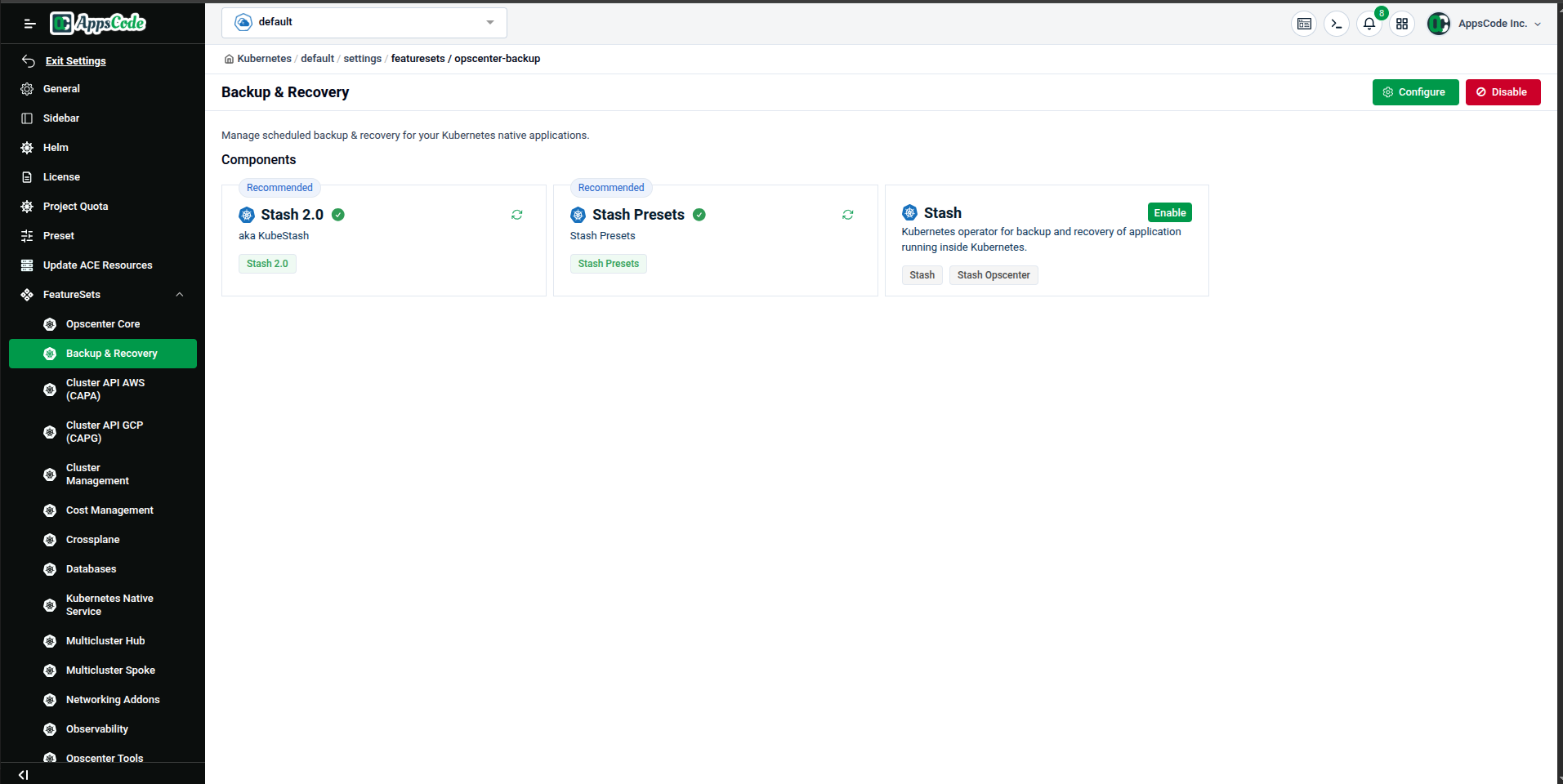
Task: Click the refresh icon on Stash 2.0 card
Action: pyautogui.click(x=516, y=214)
